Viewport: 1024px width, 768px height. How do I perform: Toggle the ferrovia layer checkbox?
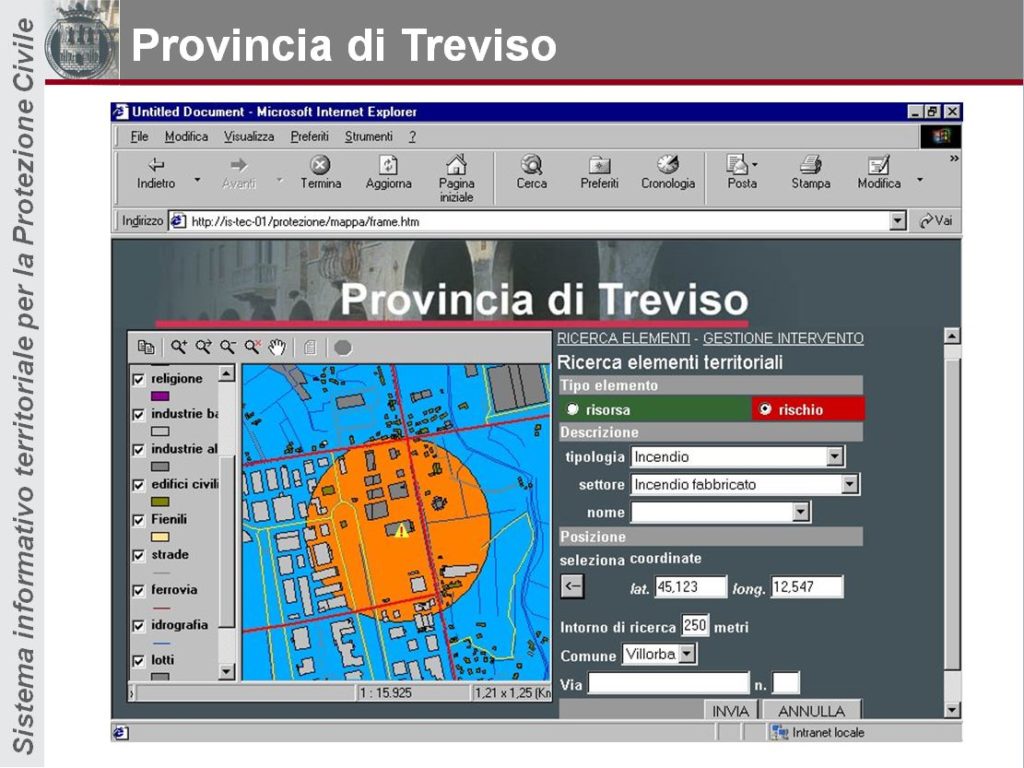(x=138, y=591)
